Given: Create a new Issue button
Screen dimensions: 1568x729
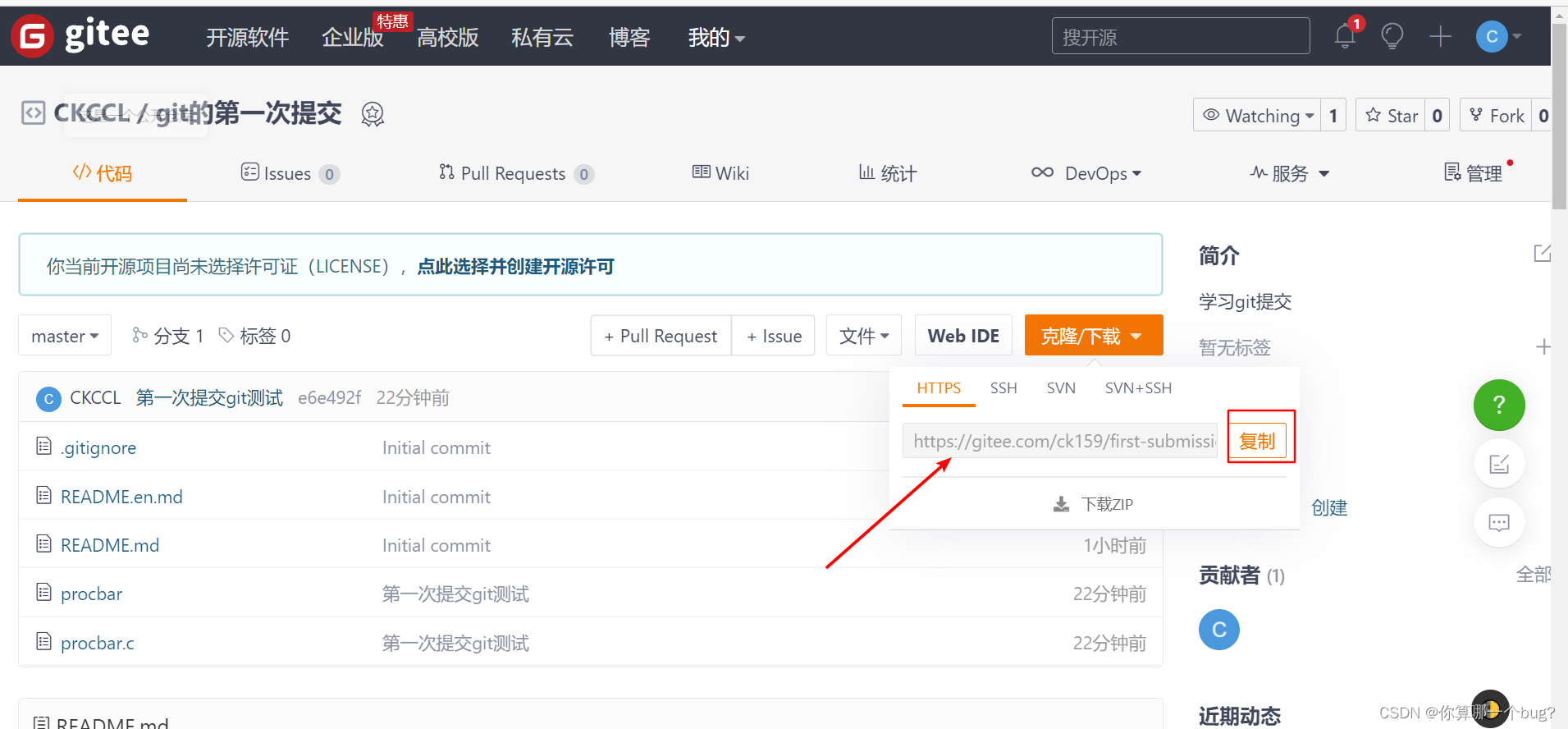Looking at the screenshot, I should point(774,336).
